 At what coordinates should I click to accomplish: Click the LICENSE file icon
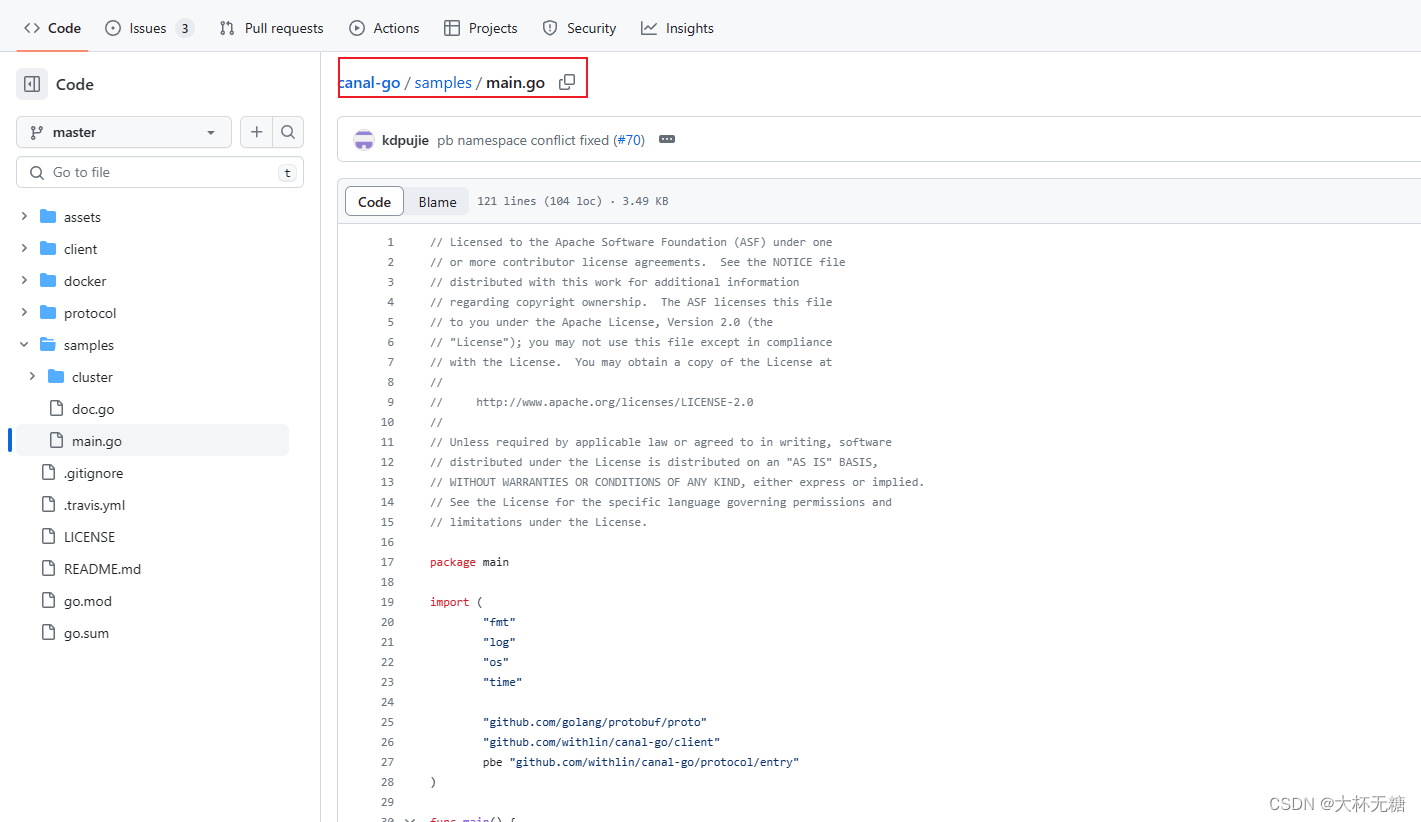[47, 536]
